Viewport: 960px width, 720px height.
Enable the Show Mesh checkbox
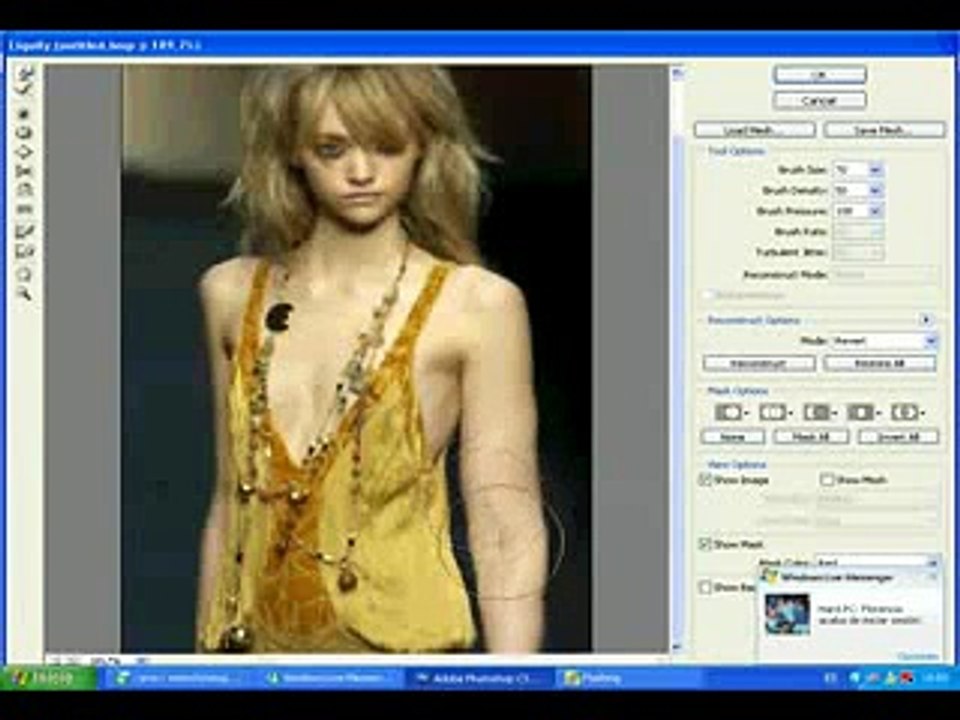(x=827, y=480)
